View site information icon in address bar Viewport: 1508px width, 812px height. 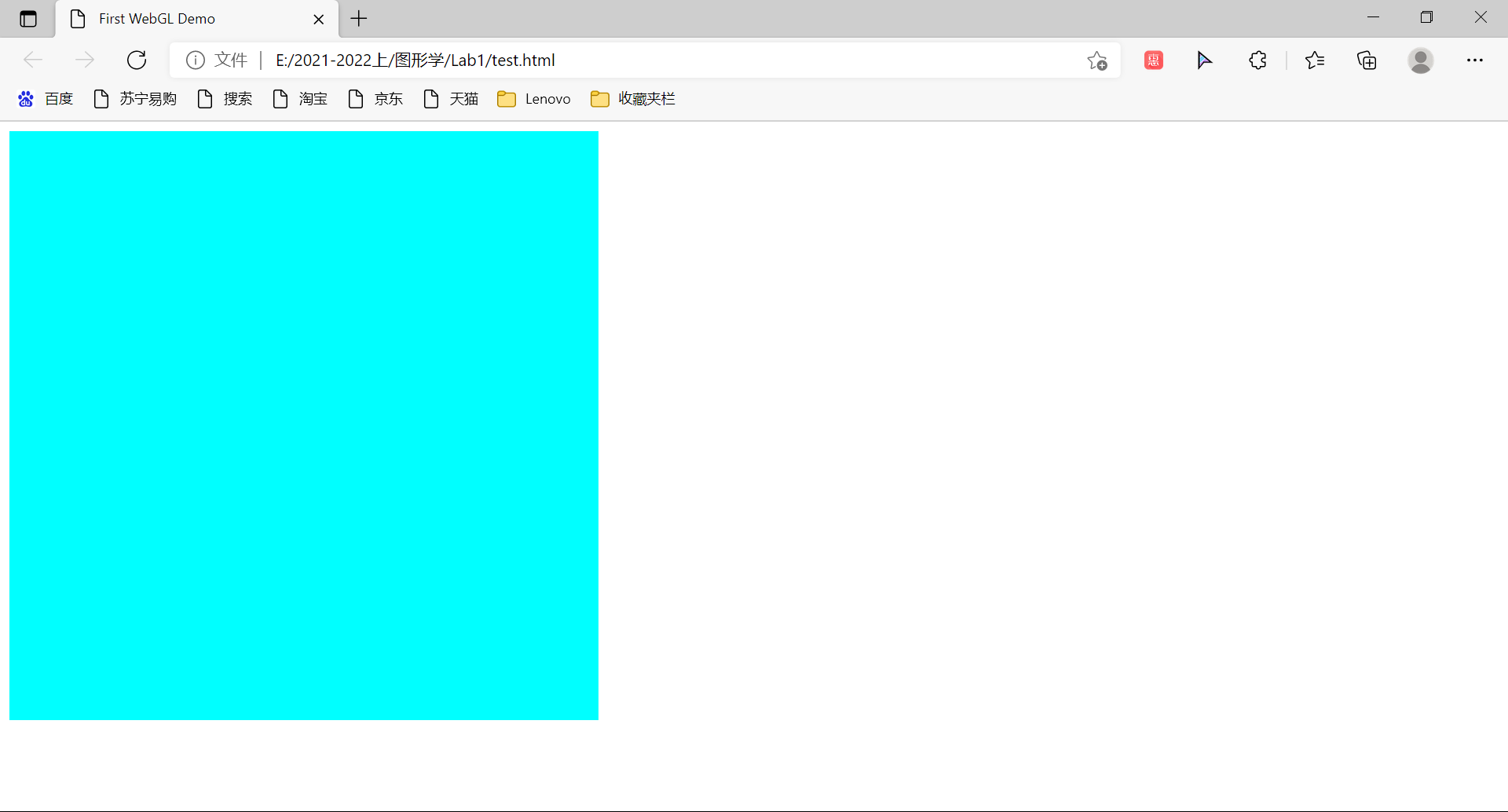tap(196, 60)
